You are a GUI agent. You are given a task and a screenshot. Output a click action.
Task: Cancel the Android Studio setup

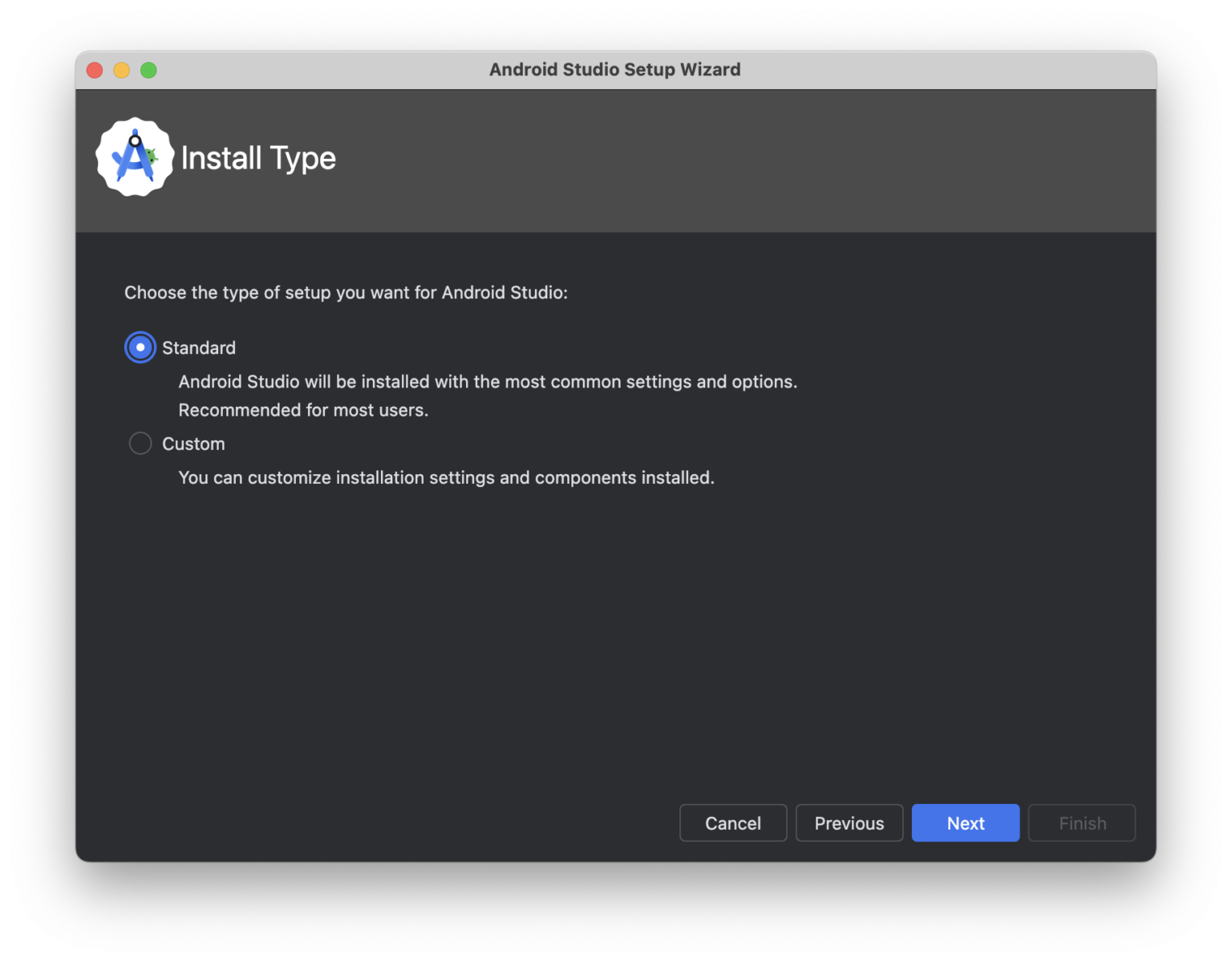(x=732, y=822)
